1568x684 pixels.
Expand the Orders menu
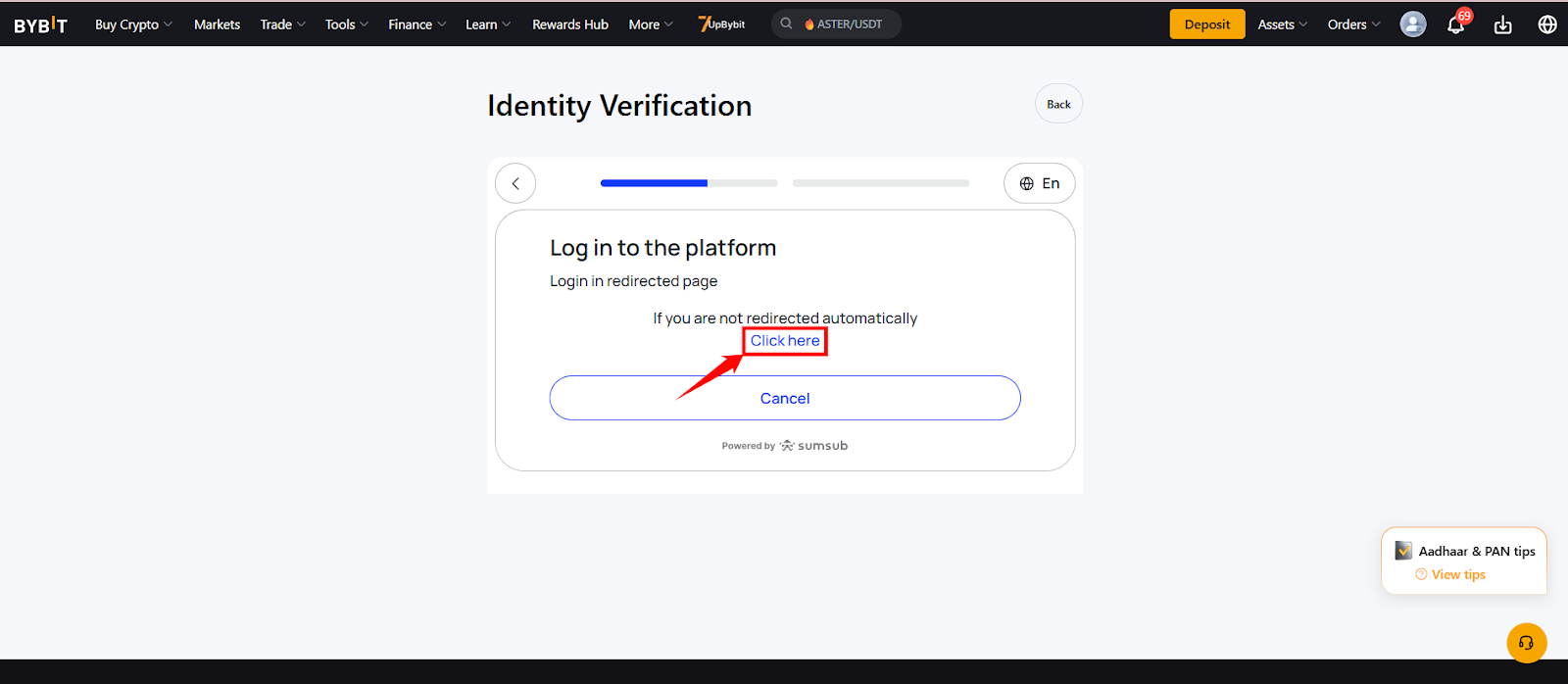(1354, 24)
